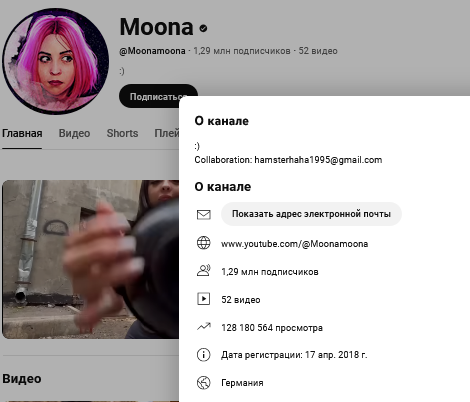Image resolution: width=470 pixels, height=402 pixels.
Task: Open the partially hidden Плейлисты tab
Action: click(167, 133)
